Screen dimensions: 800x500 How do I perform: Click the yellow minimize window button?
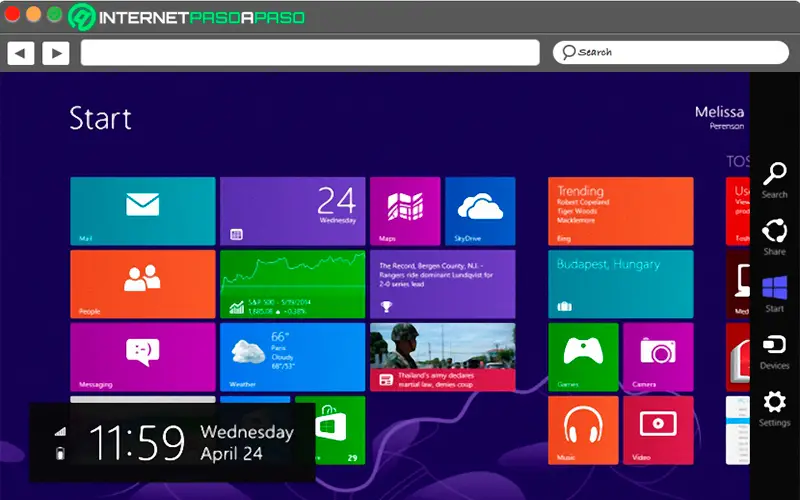click(x=33, y=14)
